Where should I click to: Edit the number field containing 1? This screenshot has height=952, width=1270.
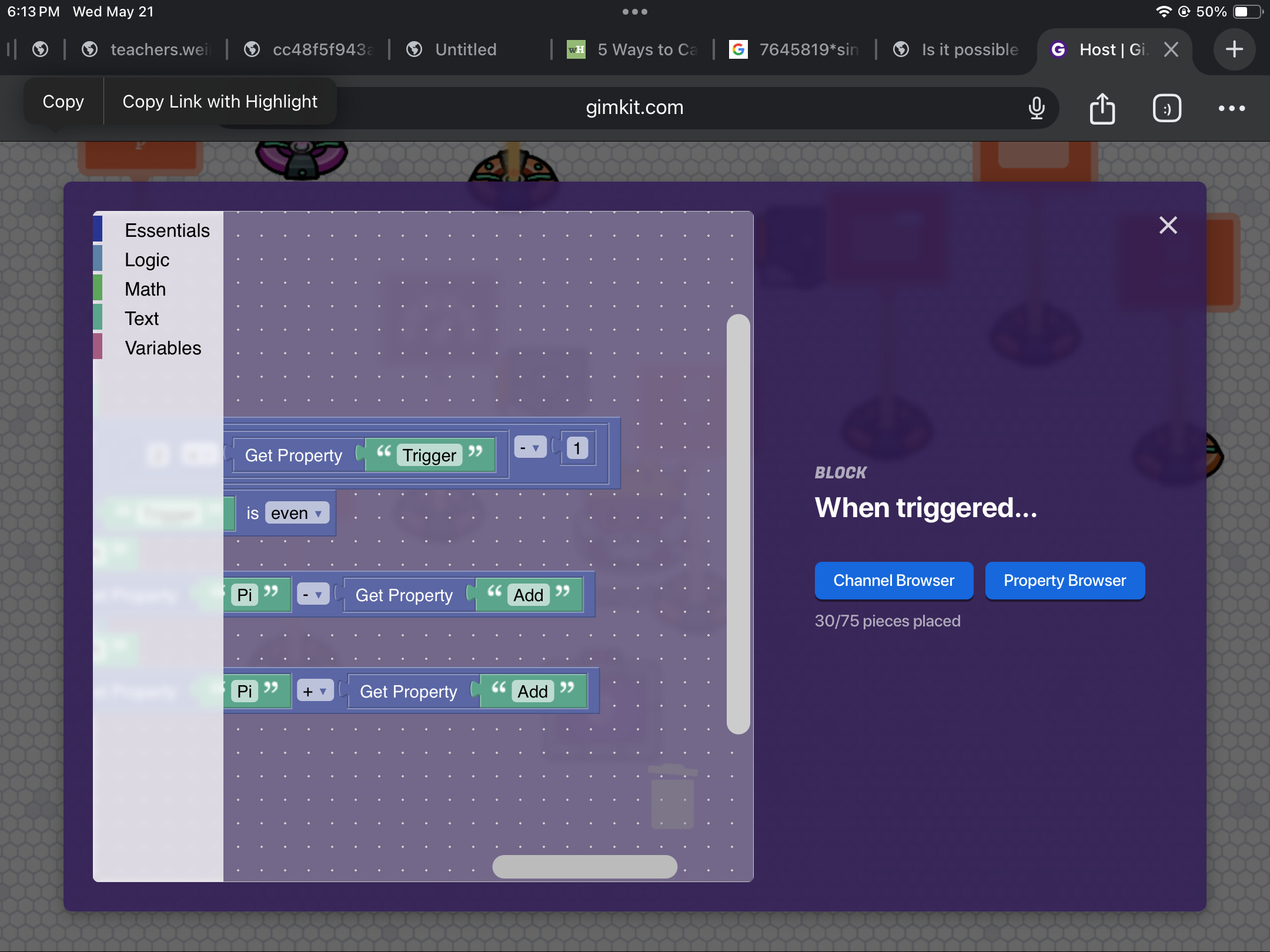point(577,448)
